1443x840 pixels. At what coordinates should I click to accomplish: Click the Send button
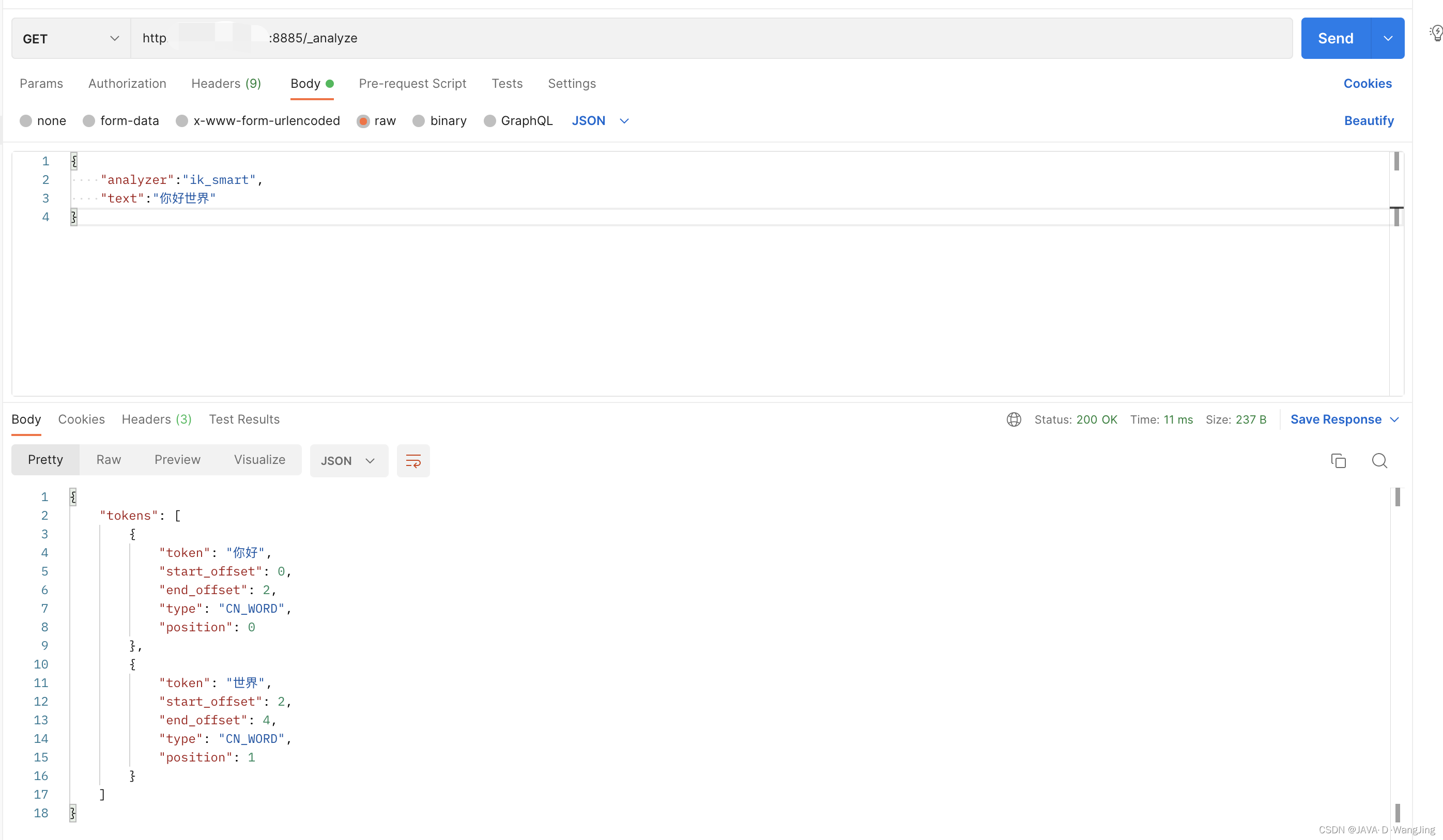pos(1336,38)
